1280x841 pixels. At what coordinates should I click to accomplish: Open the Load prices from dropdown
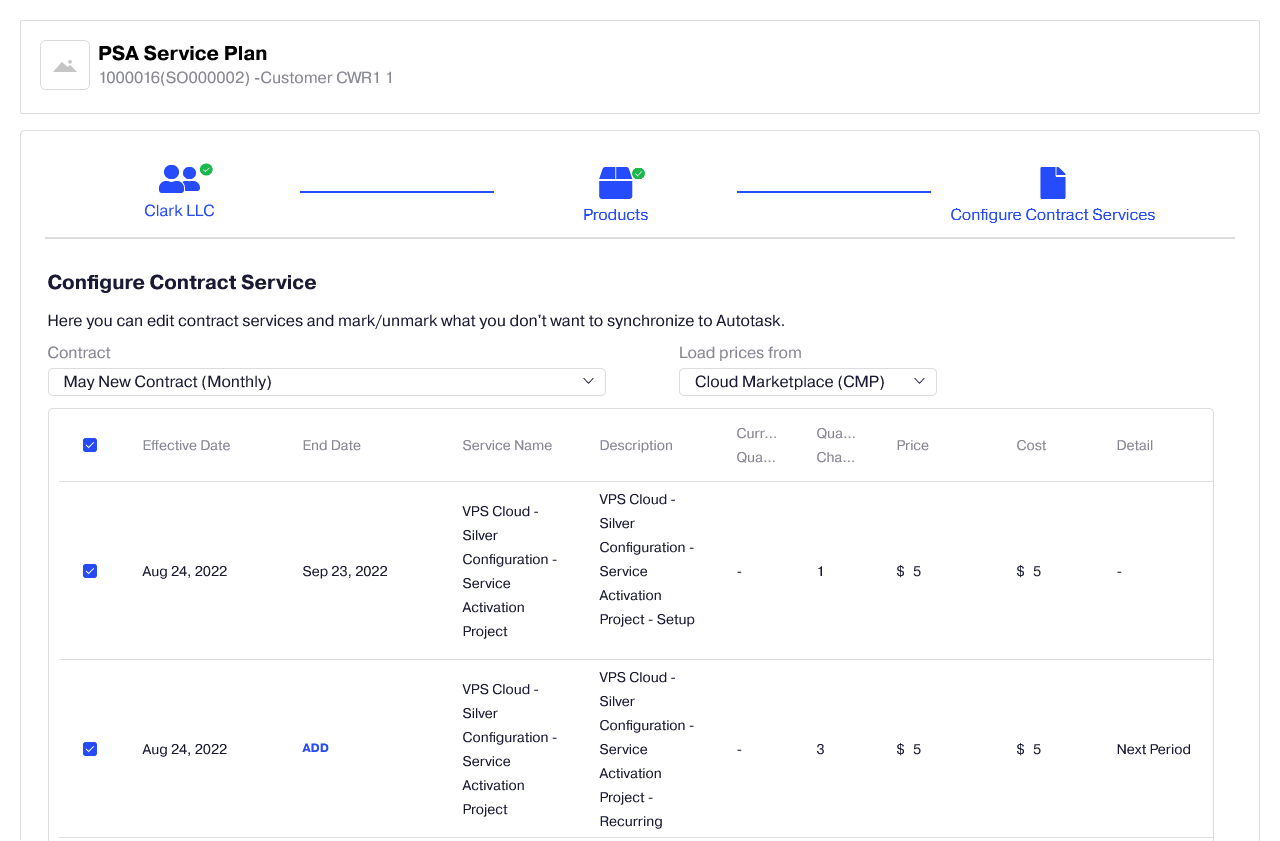tap(807, 381)
